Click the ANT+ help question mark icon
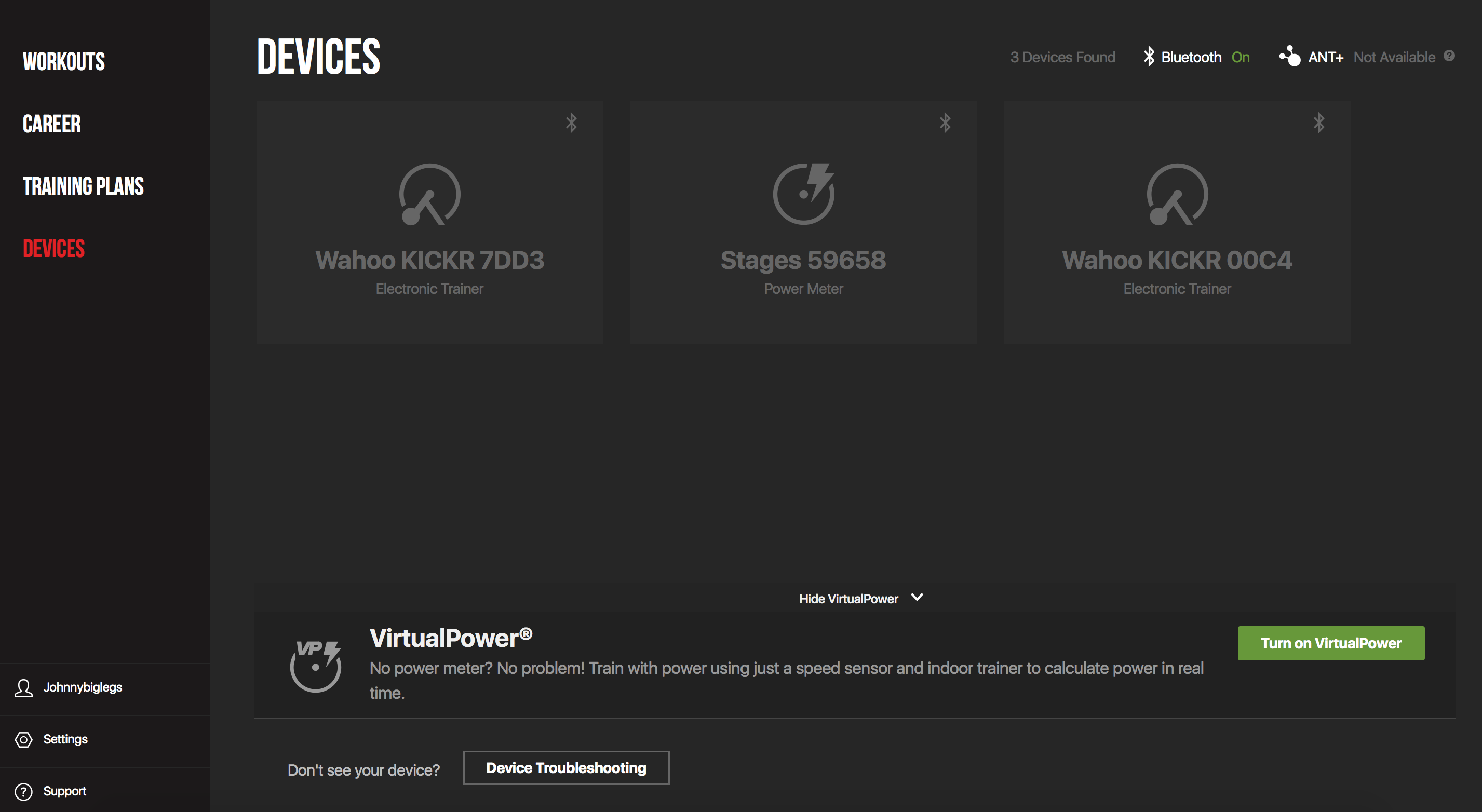 (1449, 56)
